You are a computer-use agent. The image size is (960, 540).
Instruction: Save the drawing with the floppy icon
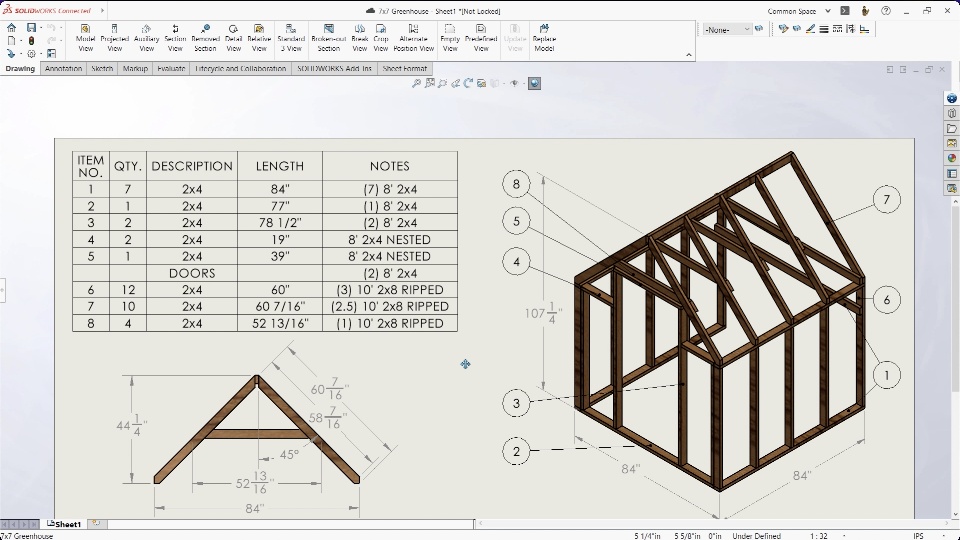point(31,28)
